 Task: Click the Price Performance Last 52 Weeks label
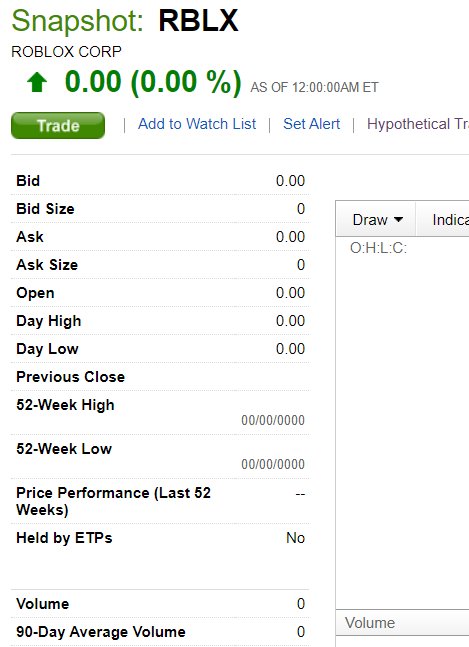coord(113,501)
